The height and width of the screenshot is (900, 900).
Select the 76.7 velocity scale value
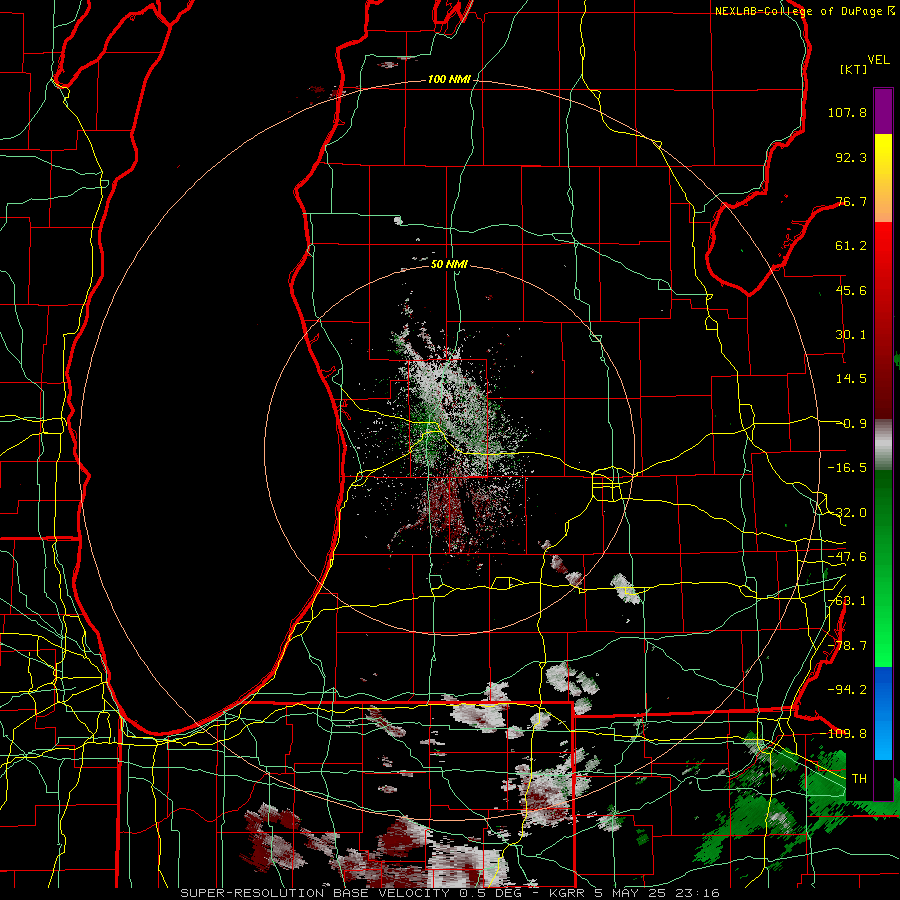point(851,201)
